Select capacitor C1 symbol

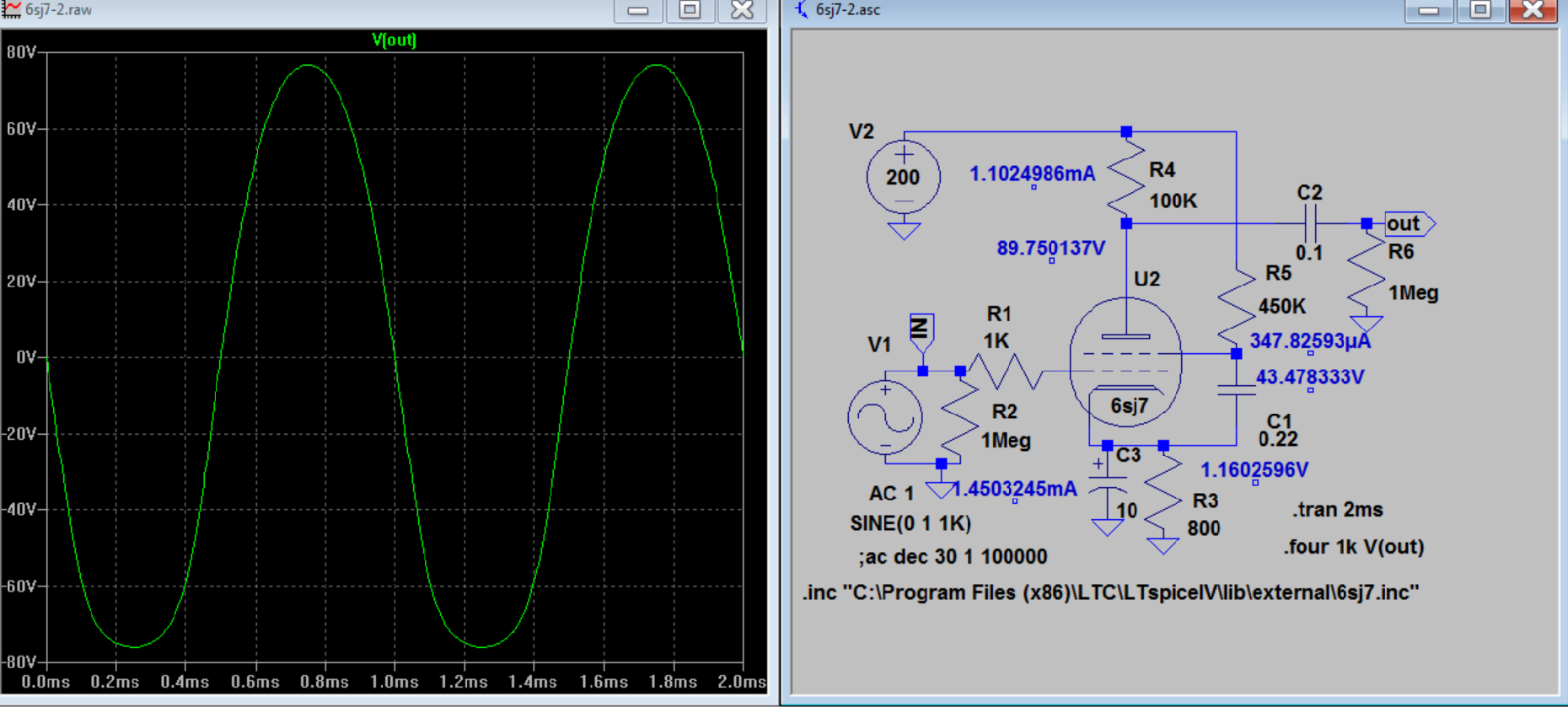[x=1237, y=390]
